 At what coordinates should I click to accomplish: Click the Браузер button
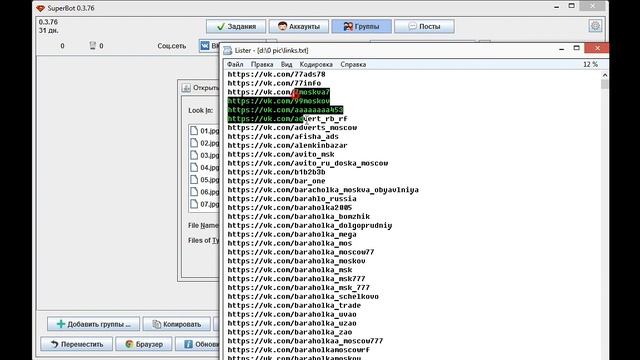(x=144, y=344)
